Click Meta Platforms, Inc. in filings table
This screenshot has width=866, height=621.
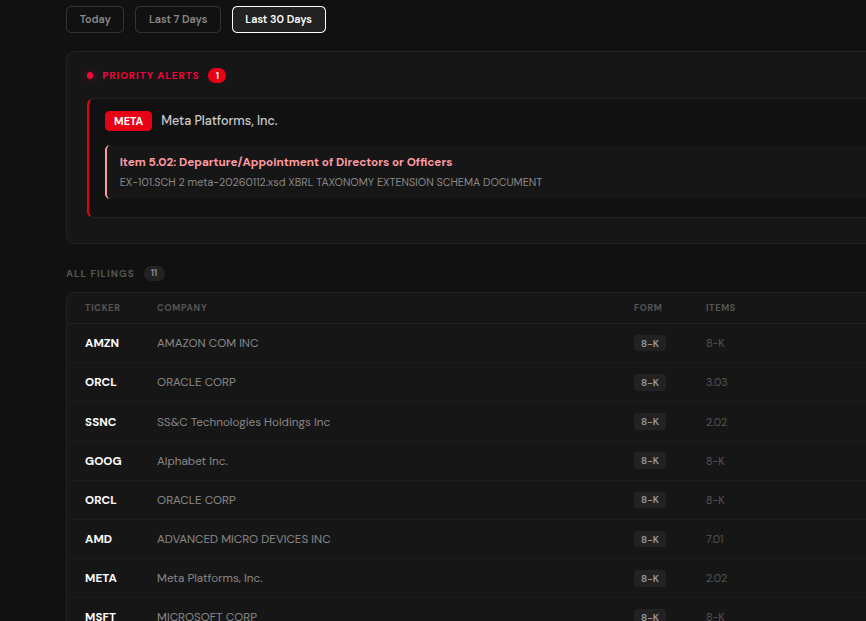[x=210, y=578]
